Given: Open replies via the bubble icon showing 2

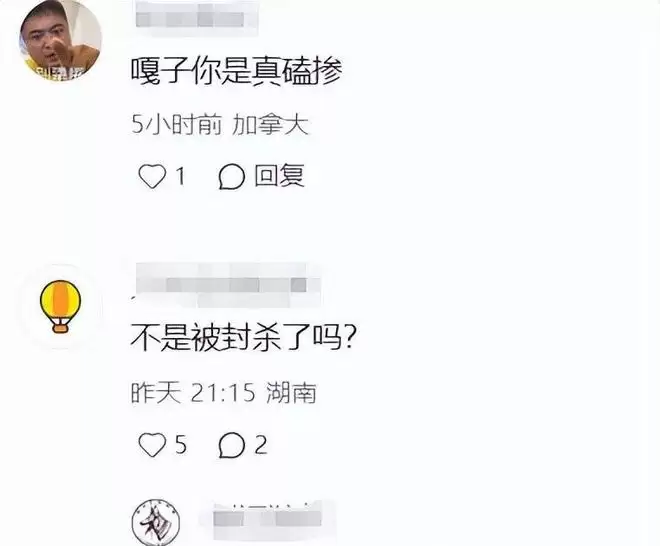Looking at the screenshot, I should point(232,445).
